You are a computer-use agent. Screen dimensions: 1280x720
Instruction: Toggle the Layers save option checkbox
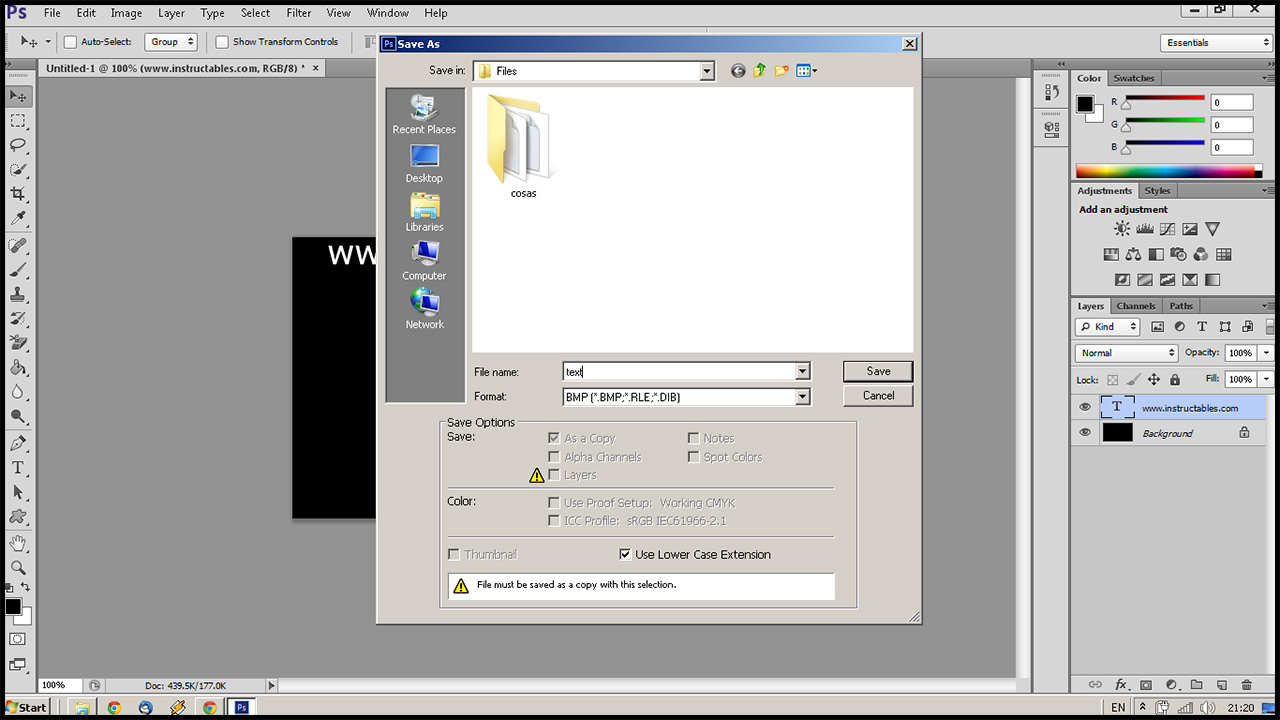click(x=554, y=475)
